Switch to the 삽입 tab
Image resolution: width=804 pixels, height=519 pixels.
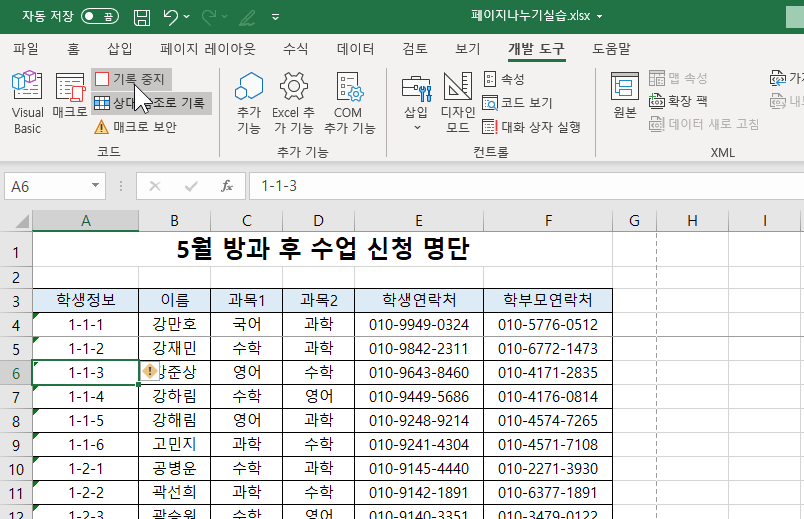(x=119, y=49)
